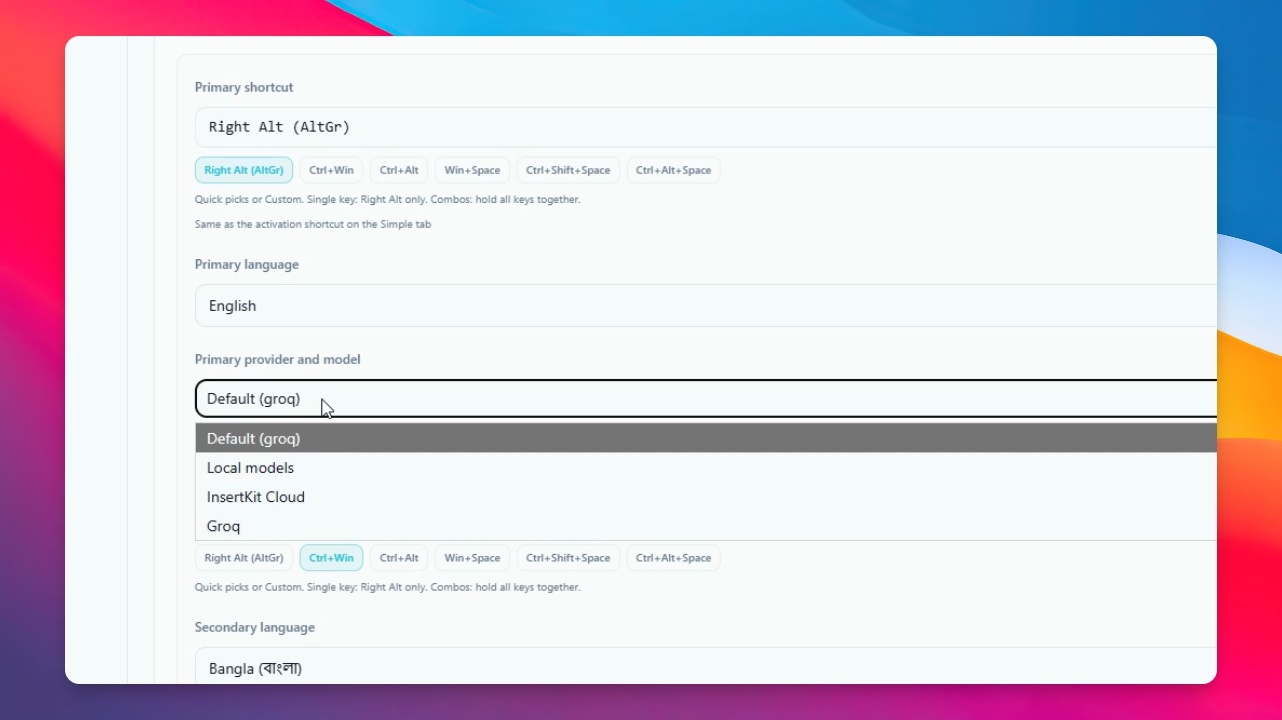Select secondary Ctrl+Alt+Space shortcut chip
The width and height of the screenshot is (1282, 720).
point(673,558)
